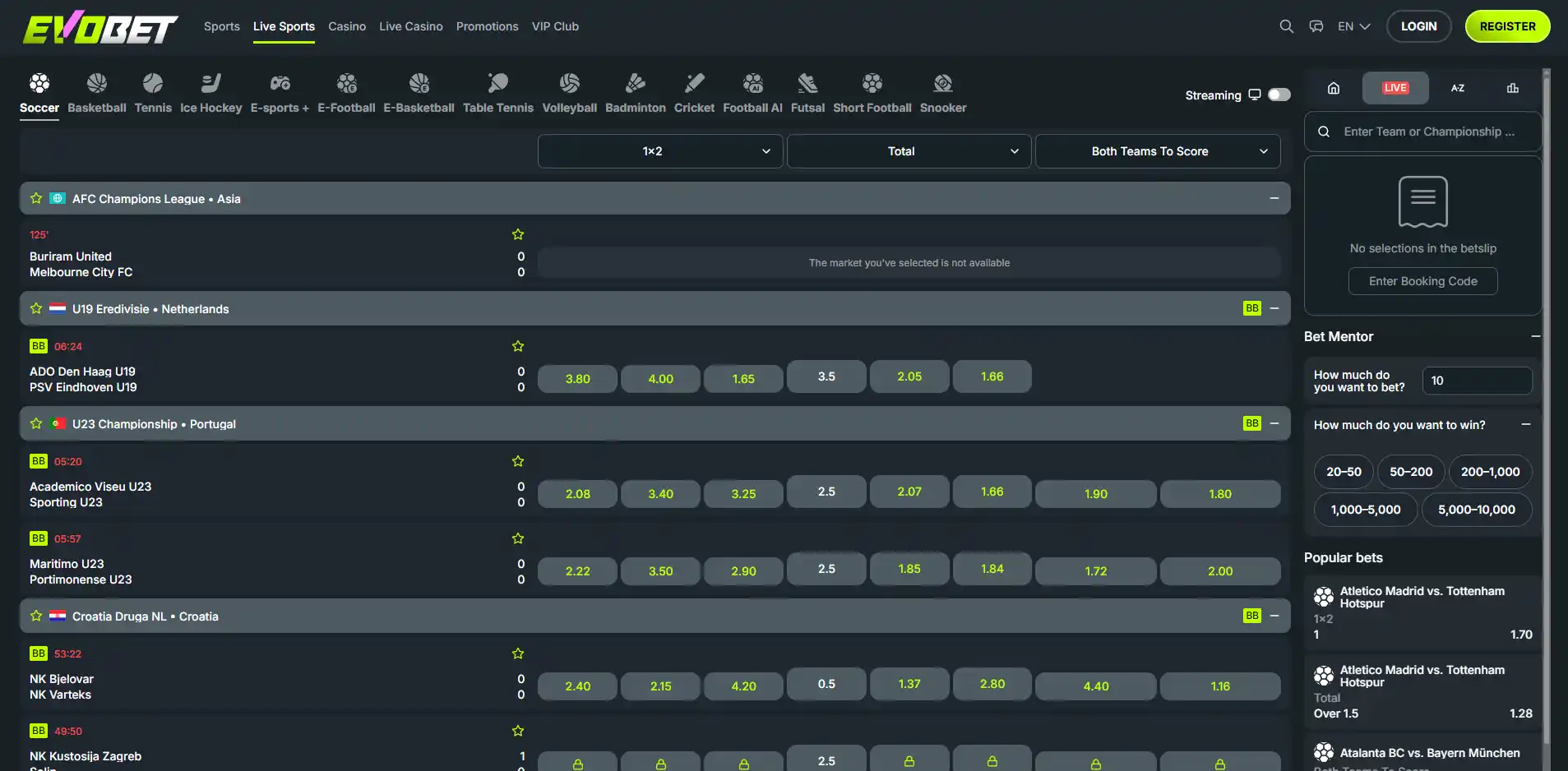The image size is (1568, 771).
Task: Open the live chat support icon
Action: (1316, 26)
